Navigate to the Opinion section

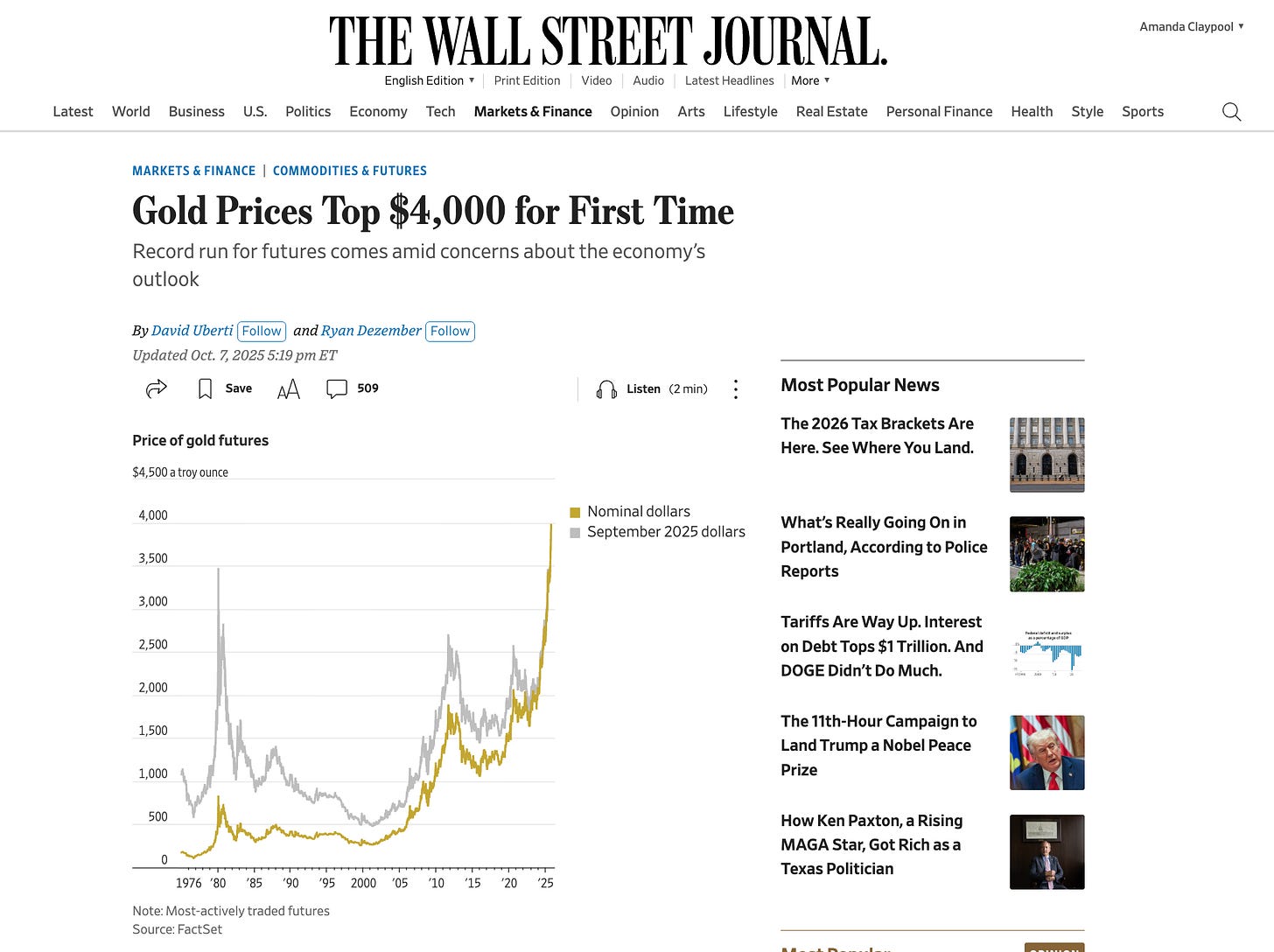(634, 111)
